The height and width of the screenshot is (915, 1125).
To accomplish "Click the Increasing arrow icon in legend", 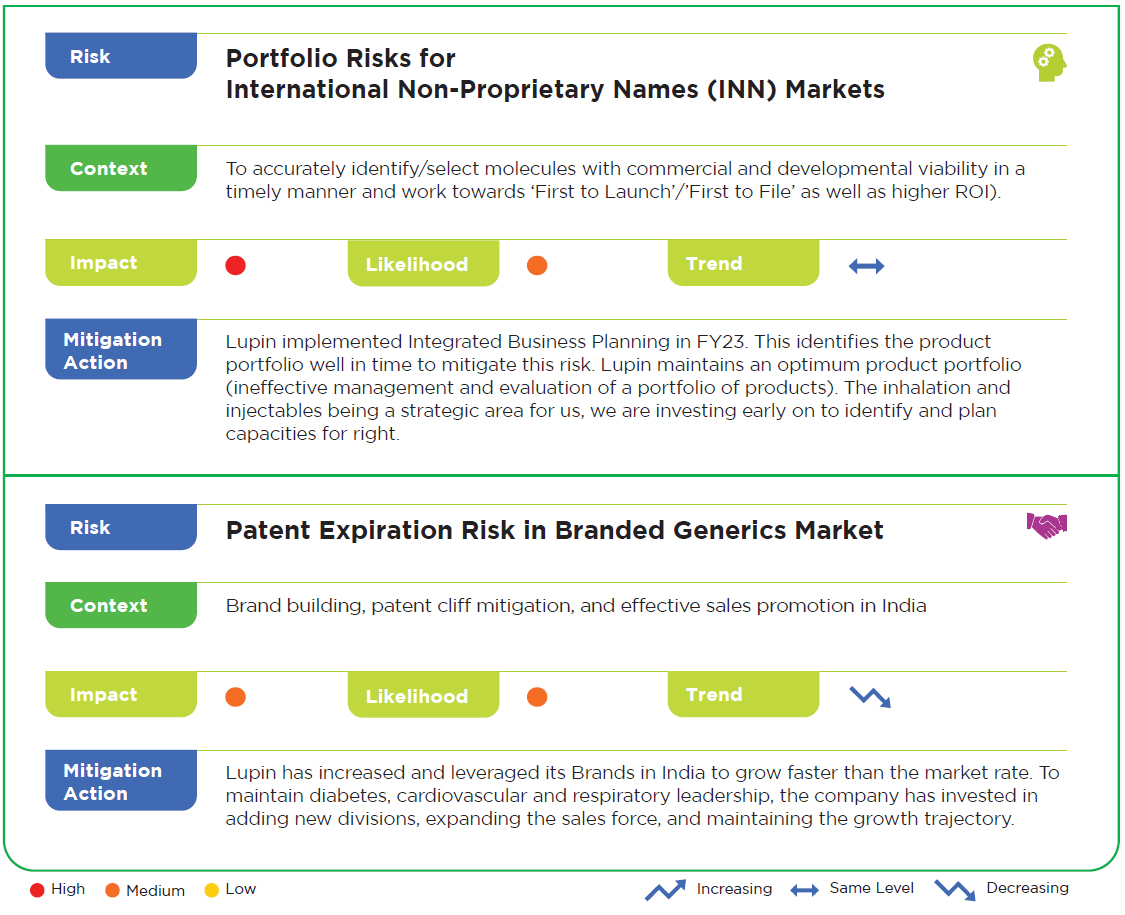I will (x=665, y=889).
